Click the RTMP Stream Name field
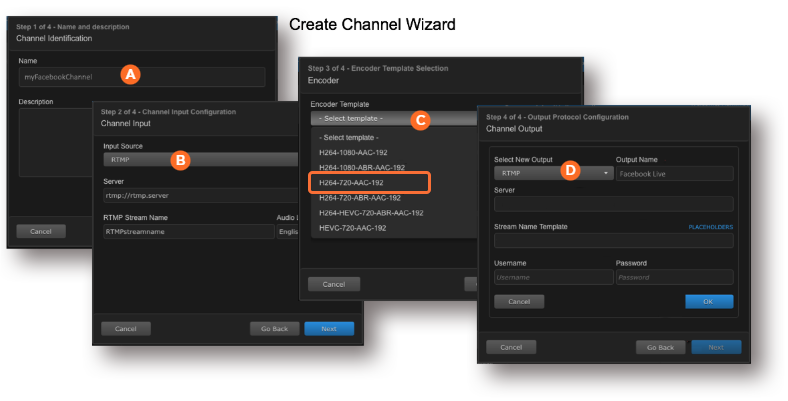 pos(188,231)
